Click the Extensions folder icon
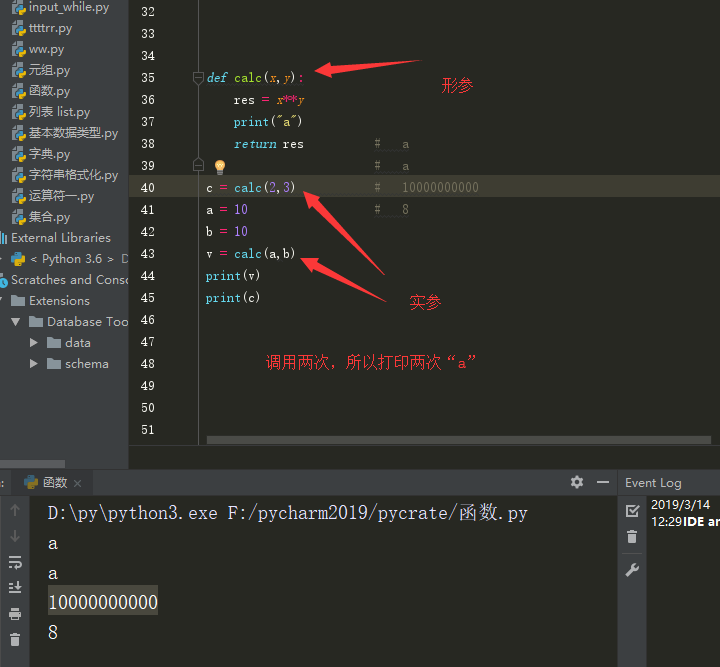 pyautogui.click(x=18, y=301)
